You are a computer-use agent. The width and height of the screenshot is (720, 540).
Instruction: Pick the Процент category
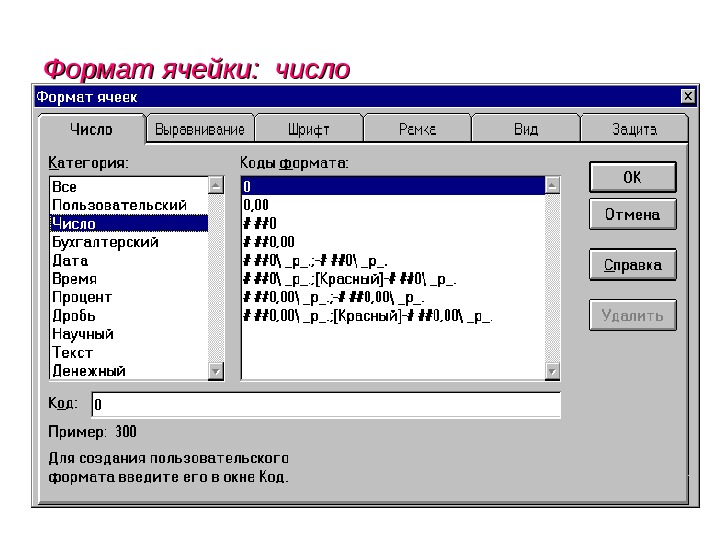[129, 297]
